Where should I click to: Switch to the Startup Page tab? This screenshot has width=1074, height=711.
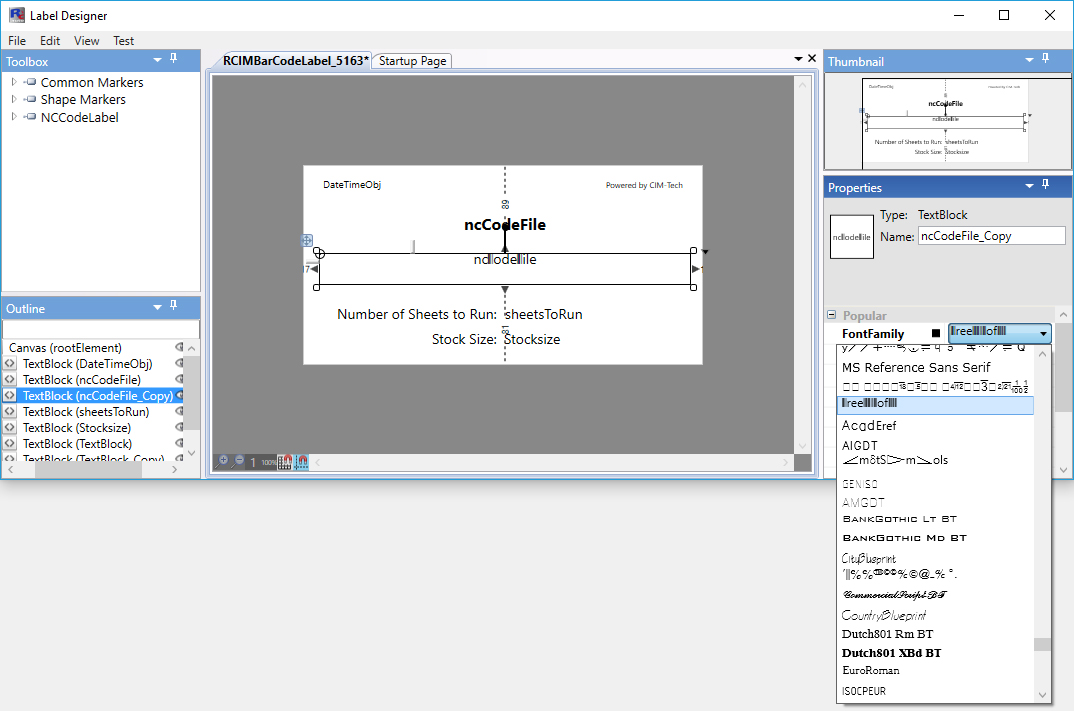pyautogui.click(x=412, y=60)
